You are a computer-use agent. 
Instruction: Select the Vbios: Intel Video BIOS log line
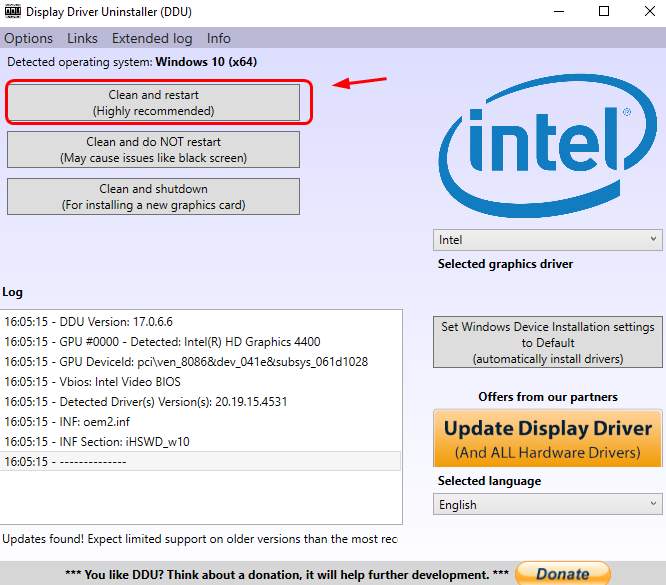200,382
